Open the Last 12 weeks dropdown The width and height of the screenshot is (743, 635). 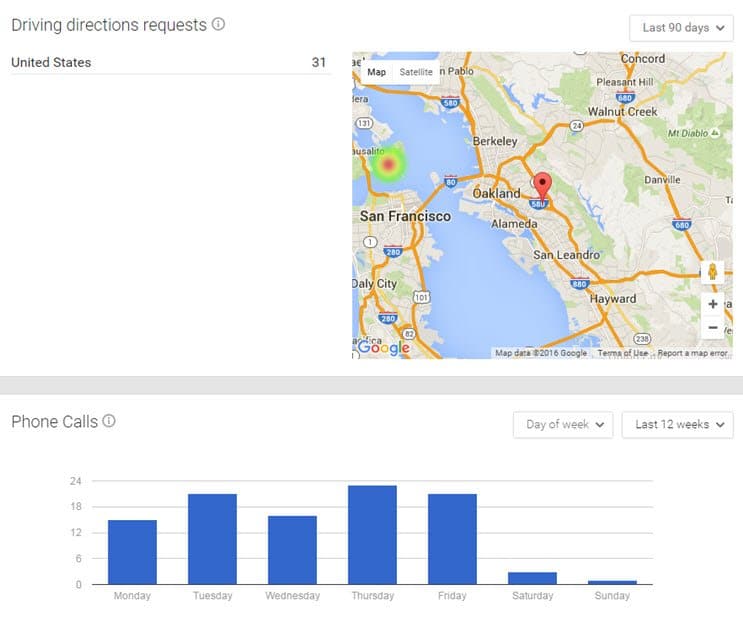pos(678,425)
